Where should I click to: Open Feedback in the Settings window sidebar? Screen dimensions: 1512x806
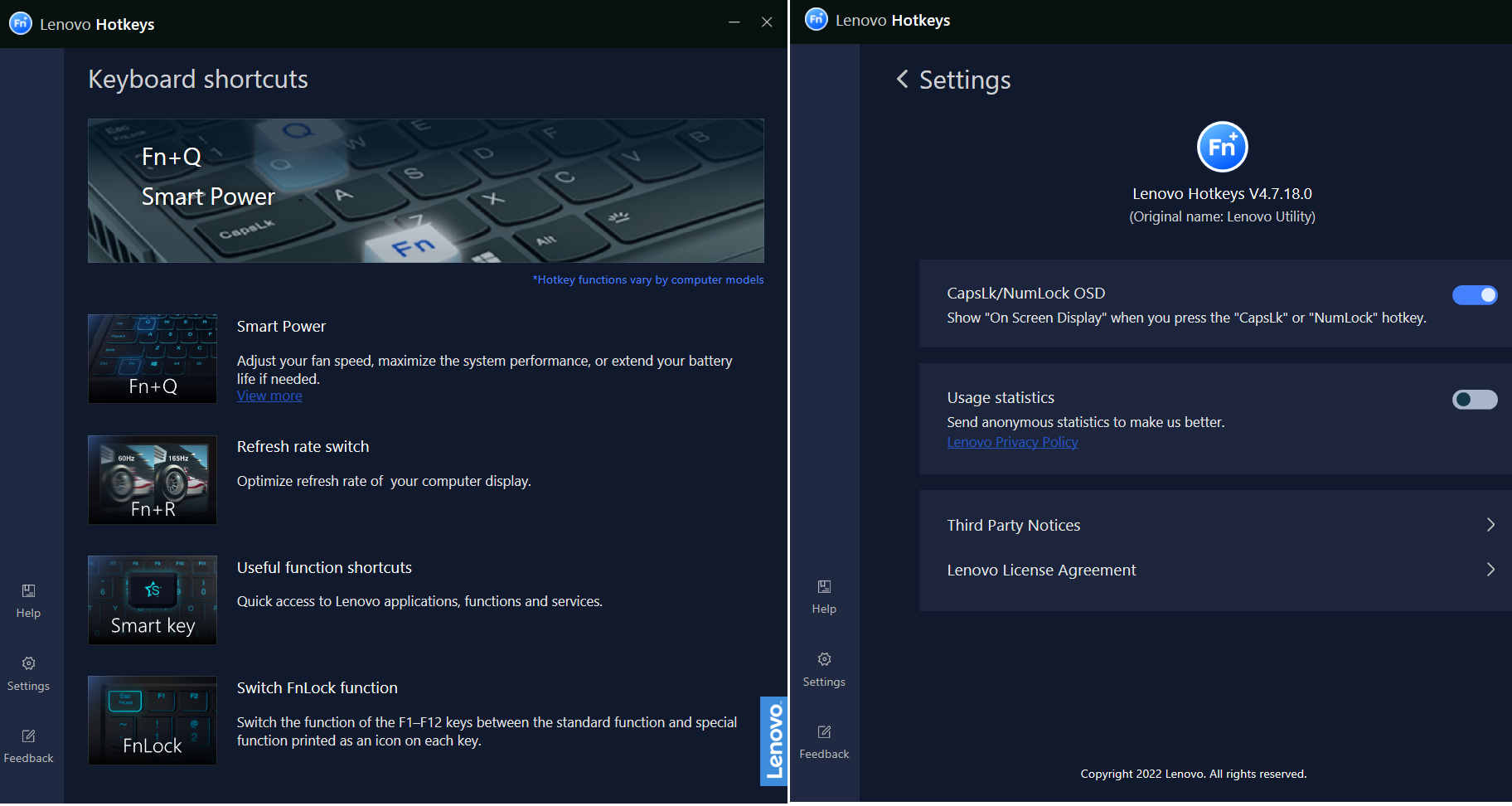(x=824, y=742)
